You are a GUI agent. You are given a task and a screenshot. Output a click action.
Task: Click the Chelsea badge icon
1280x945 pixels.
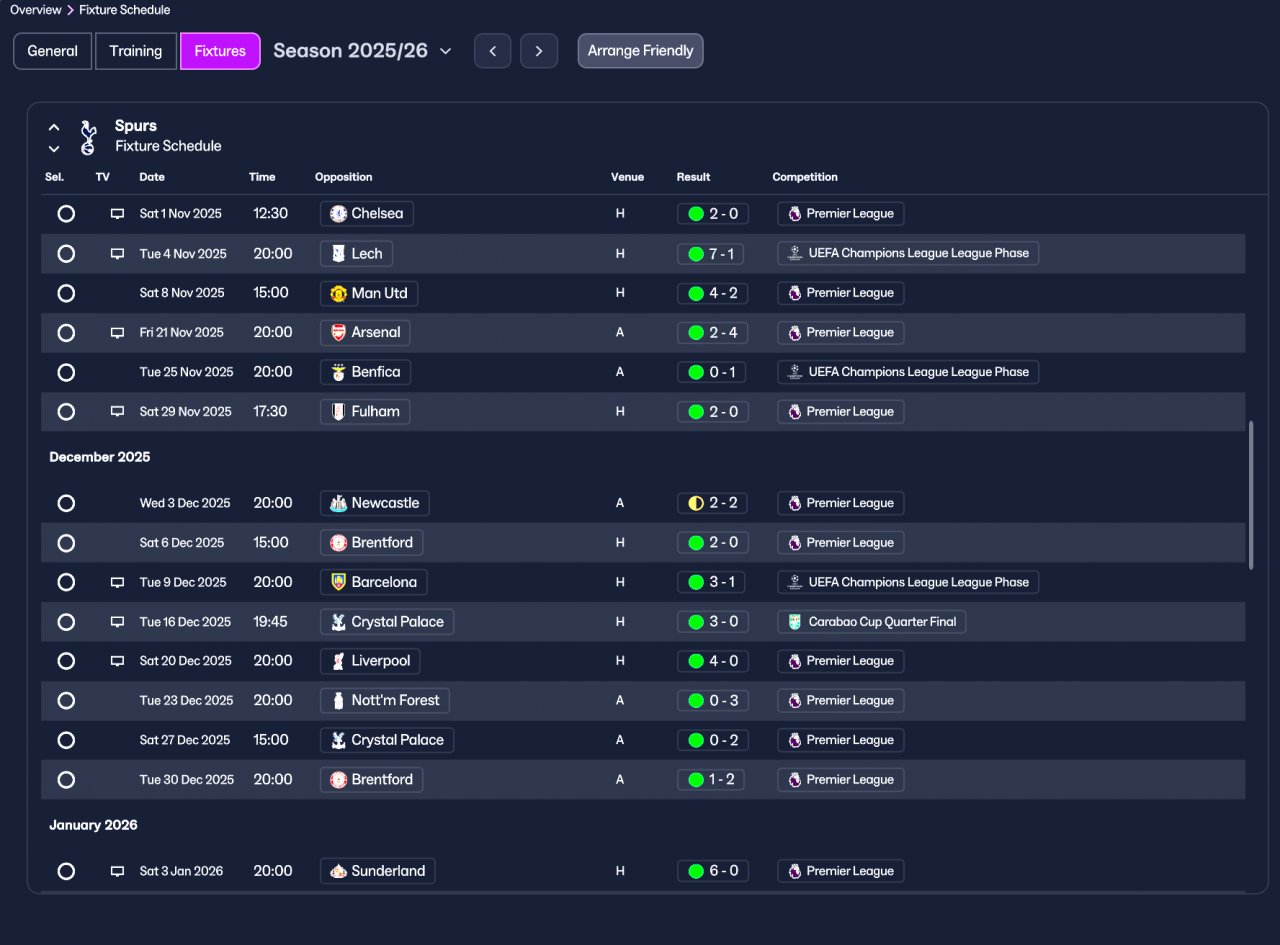(x=338, y=214)
